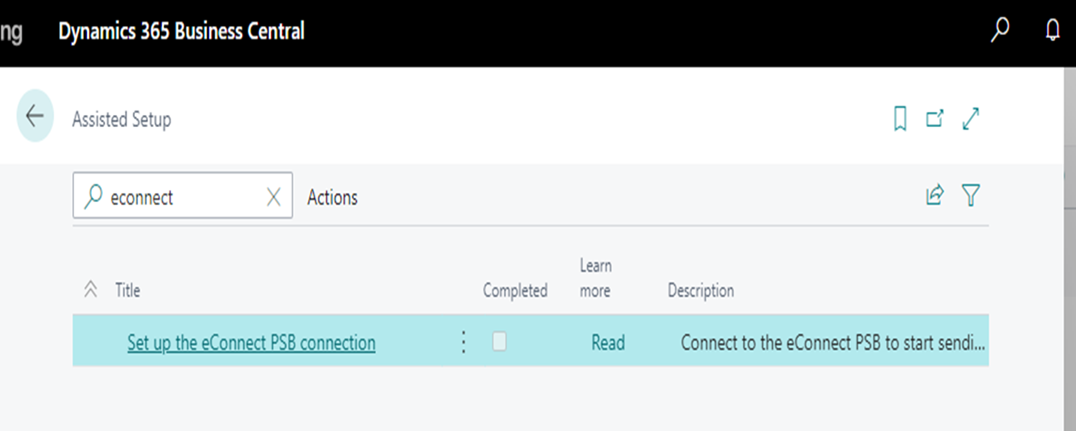The image size is (1076, 431).
Task: Open the Actions menu
Action: pos(332,198)
